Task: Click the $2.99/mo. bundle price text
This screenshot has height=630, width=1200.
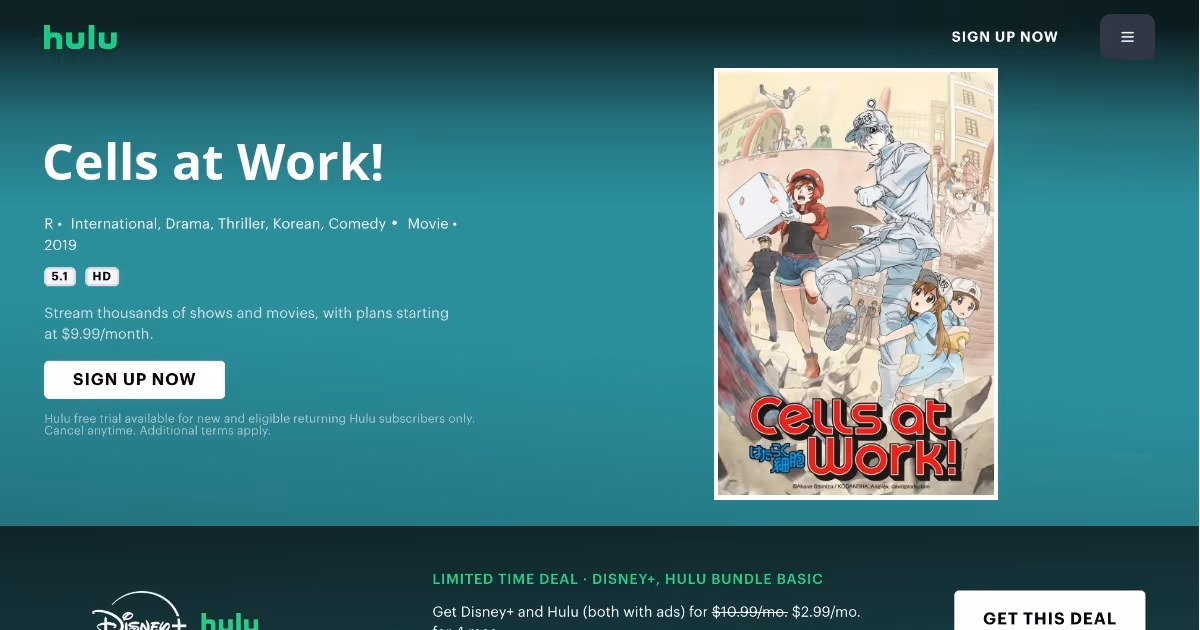Action: (x=826, y=611)
